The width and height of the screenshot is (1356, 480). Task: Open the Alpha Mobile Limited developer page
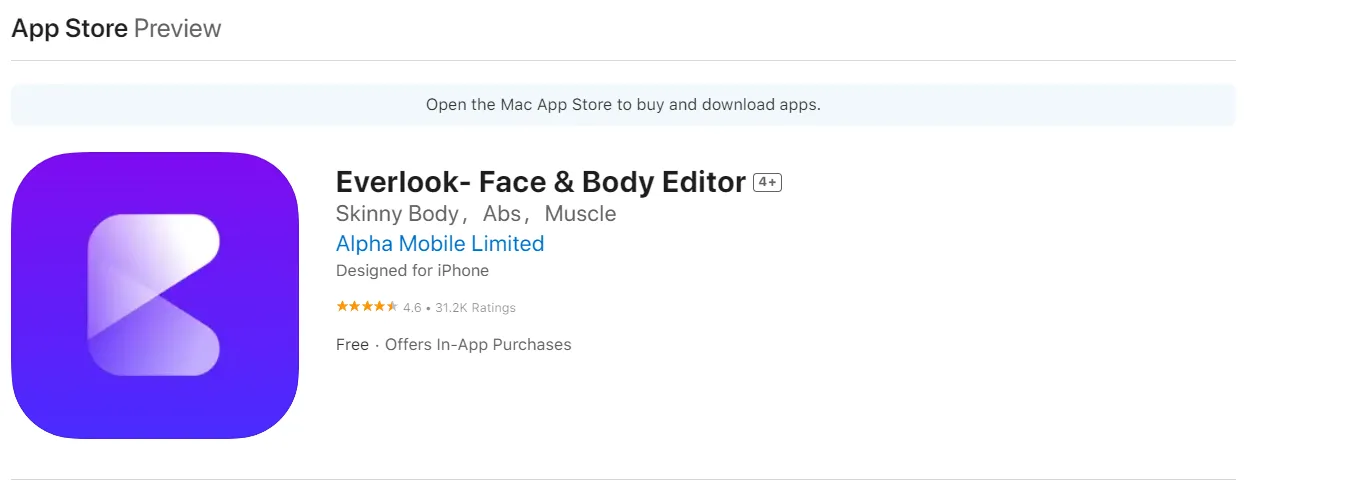tap(440, 244)
